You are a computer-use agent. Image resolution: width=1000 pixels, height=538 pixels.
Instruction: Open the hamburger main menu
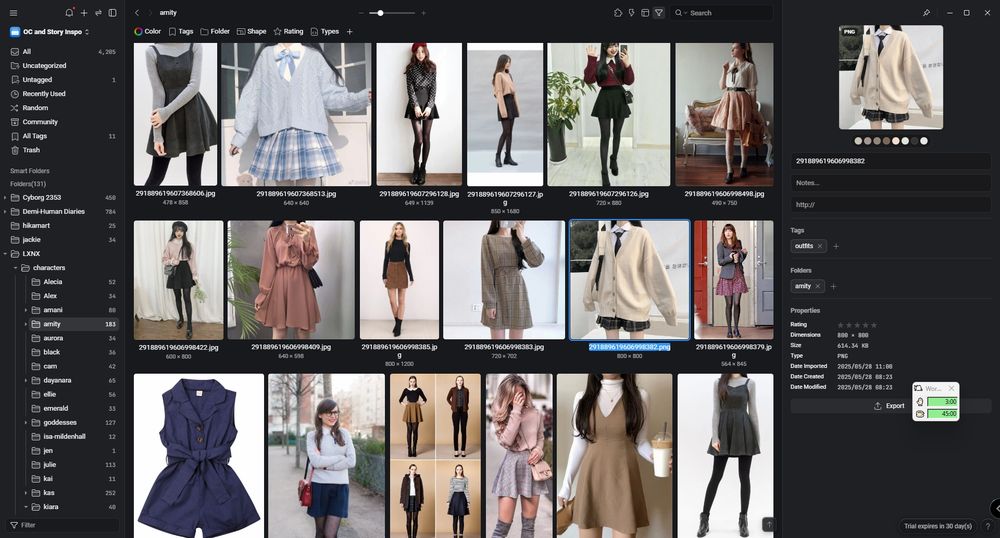coord(13,13)
